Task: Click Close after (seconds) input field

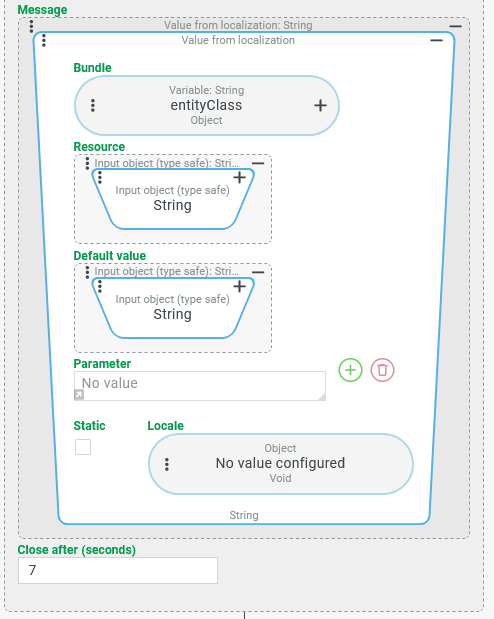Action: point(118,570)
